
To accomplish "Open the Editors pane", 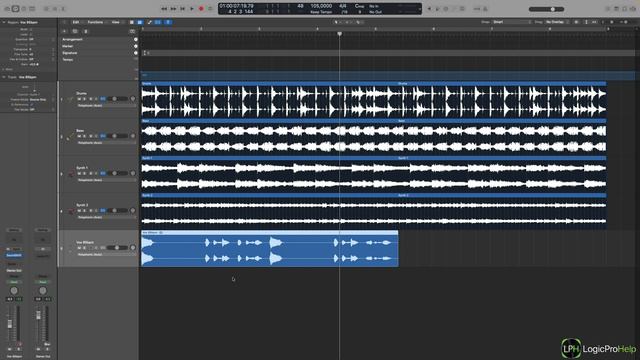I will point(63,9).
